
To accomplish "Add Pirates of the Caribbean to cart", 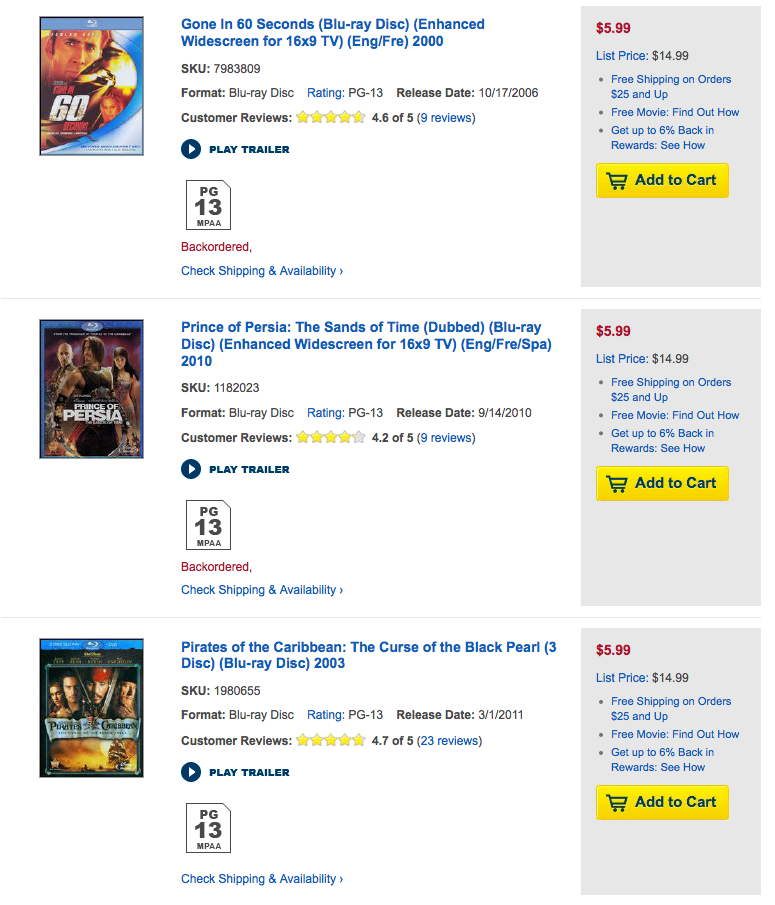I will tap(662, 802).
